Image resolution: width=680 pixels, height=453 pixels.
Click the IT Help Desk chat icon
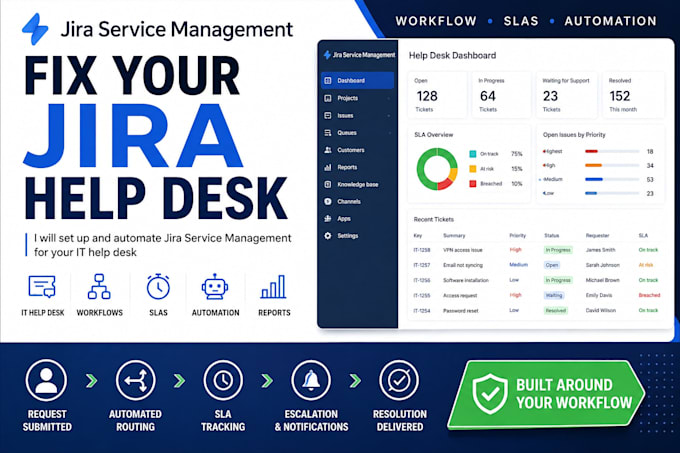click(x=42, y=286)
